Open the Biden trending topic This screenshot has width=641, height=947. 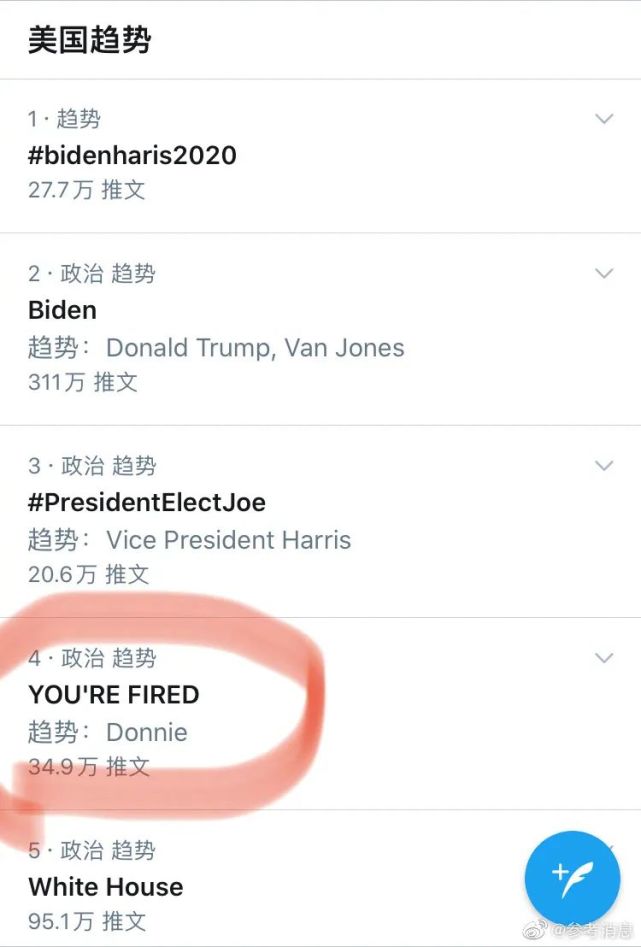tap(62, 310)
